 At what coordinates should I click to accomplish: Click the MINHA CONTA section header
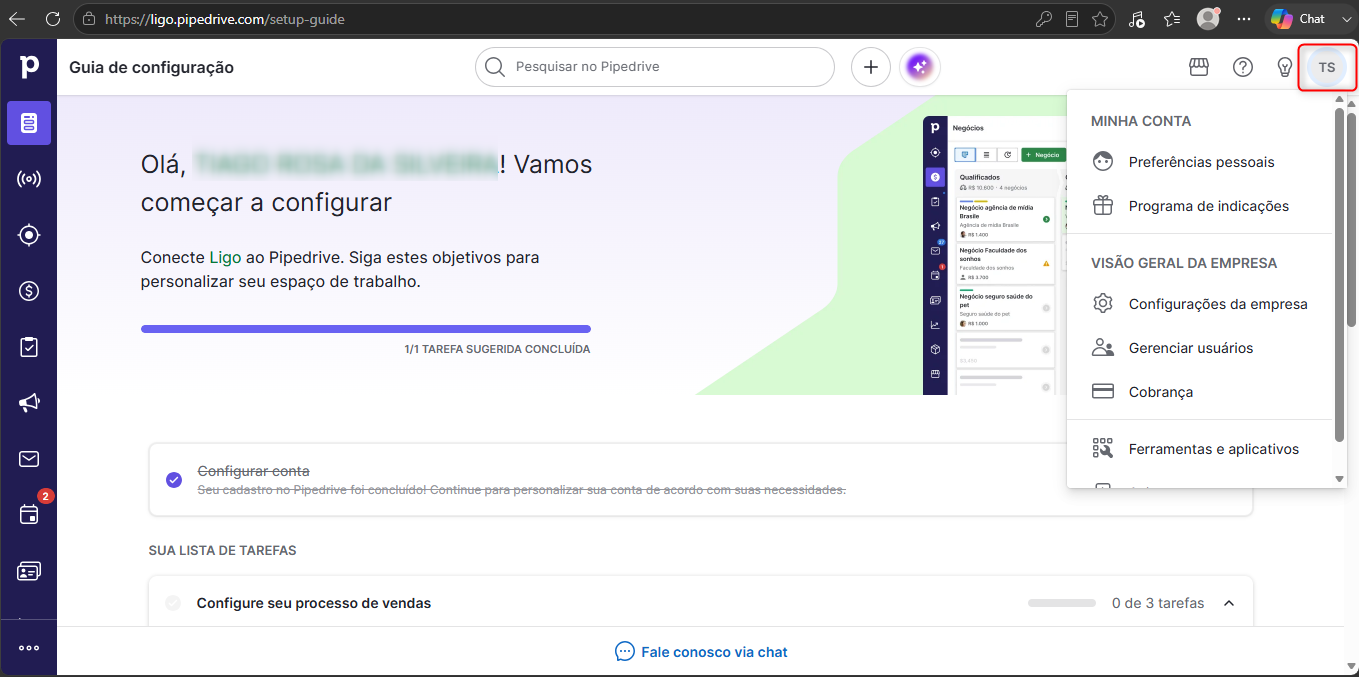1141,121
